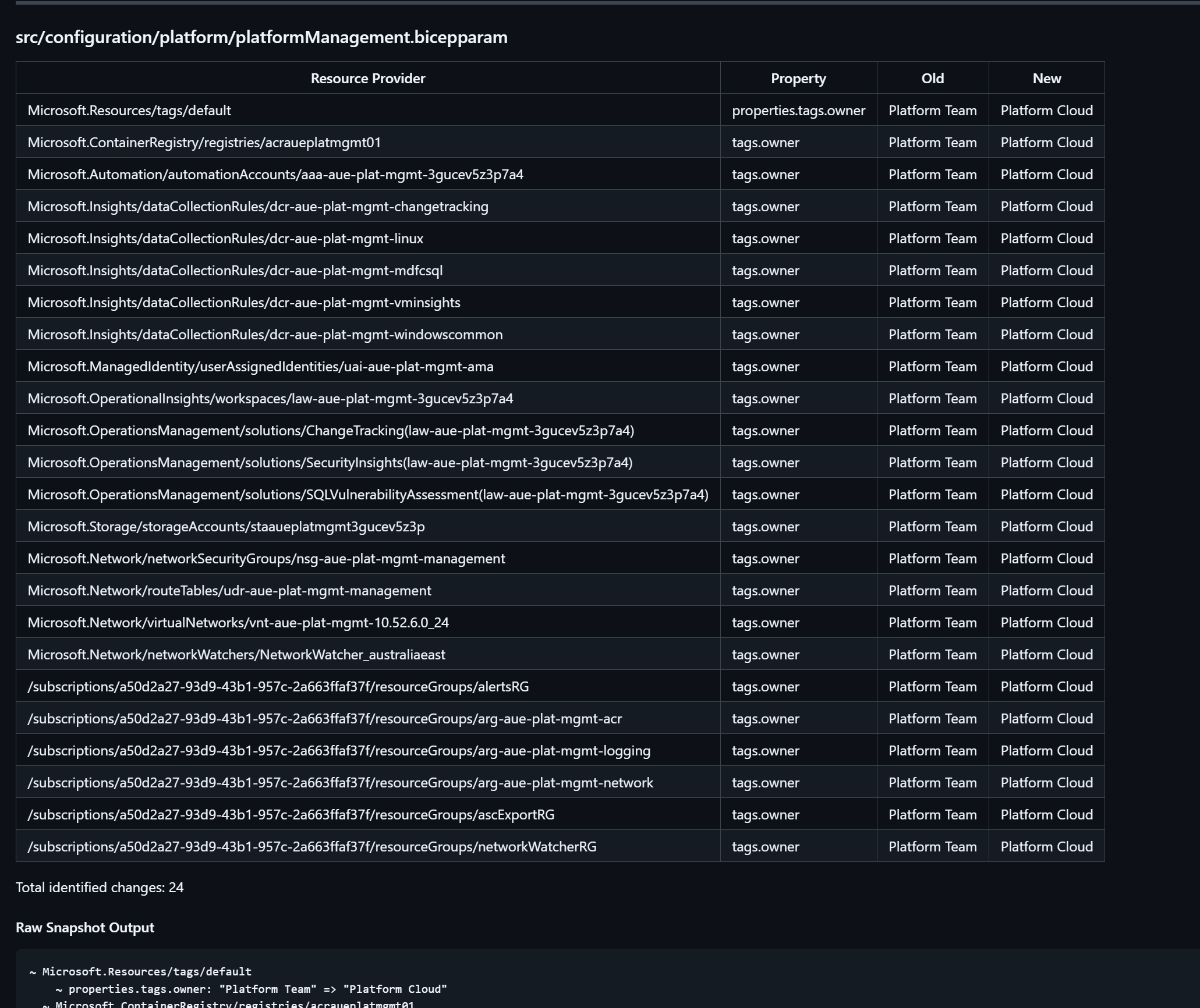Select the Old column header
1200x1008 pixels.
click(932, 78)
